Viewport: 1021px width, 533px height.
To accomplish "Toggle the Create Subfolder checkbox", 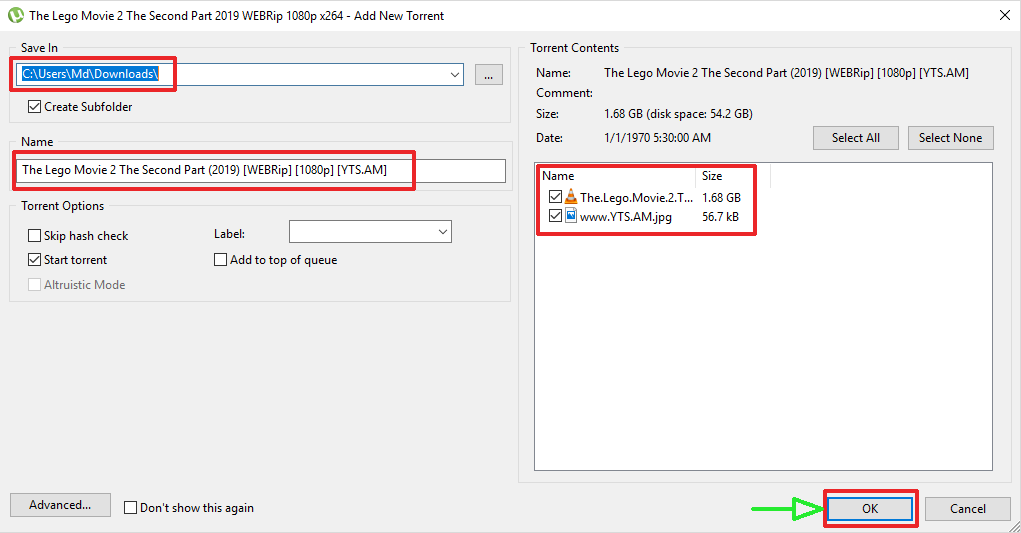I will pos(35,107).
